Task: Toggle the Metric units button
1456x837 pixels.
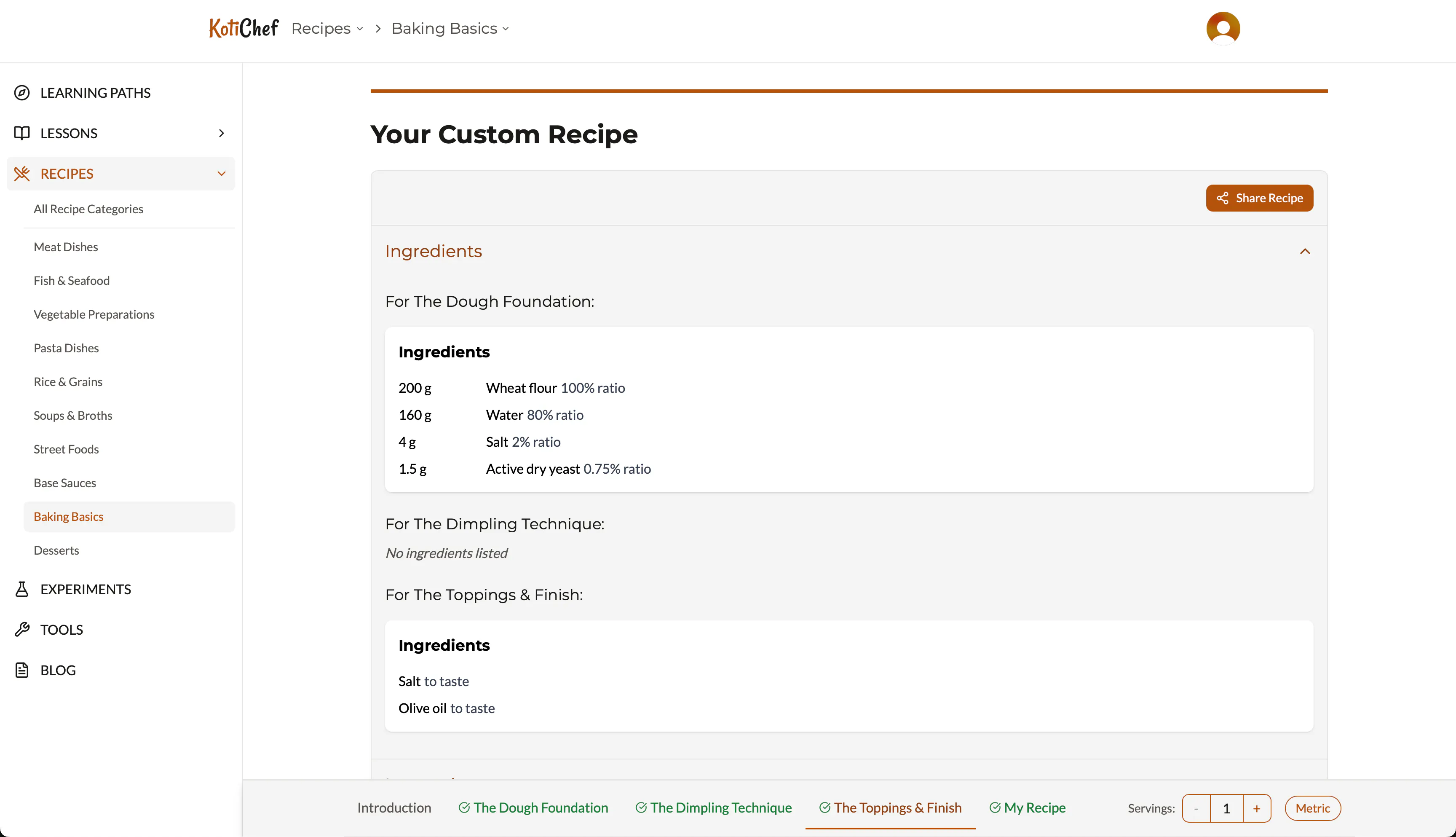Action: pyautogui.click(x=1312, y=807)
